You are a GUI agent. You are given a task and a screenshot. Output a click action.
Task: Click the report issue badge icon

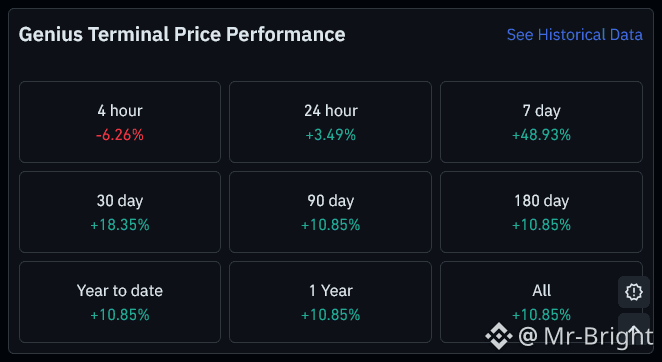[634, 292]
